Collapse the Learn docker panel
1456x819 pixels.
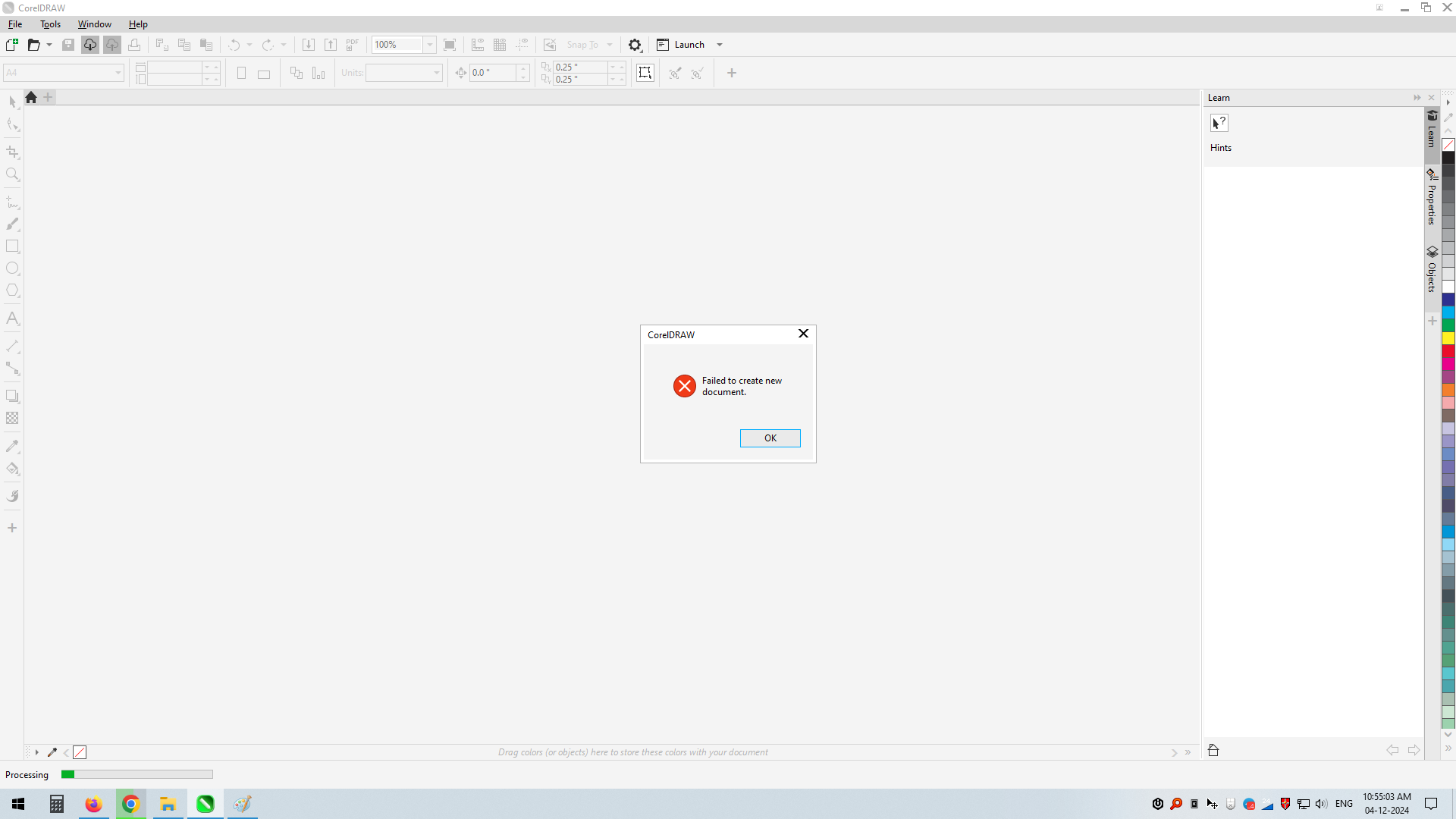[1417, 98]
